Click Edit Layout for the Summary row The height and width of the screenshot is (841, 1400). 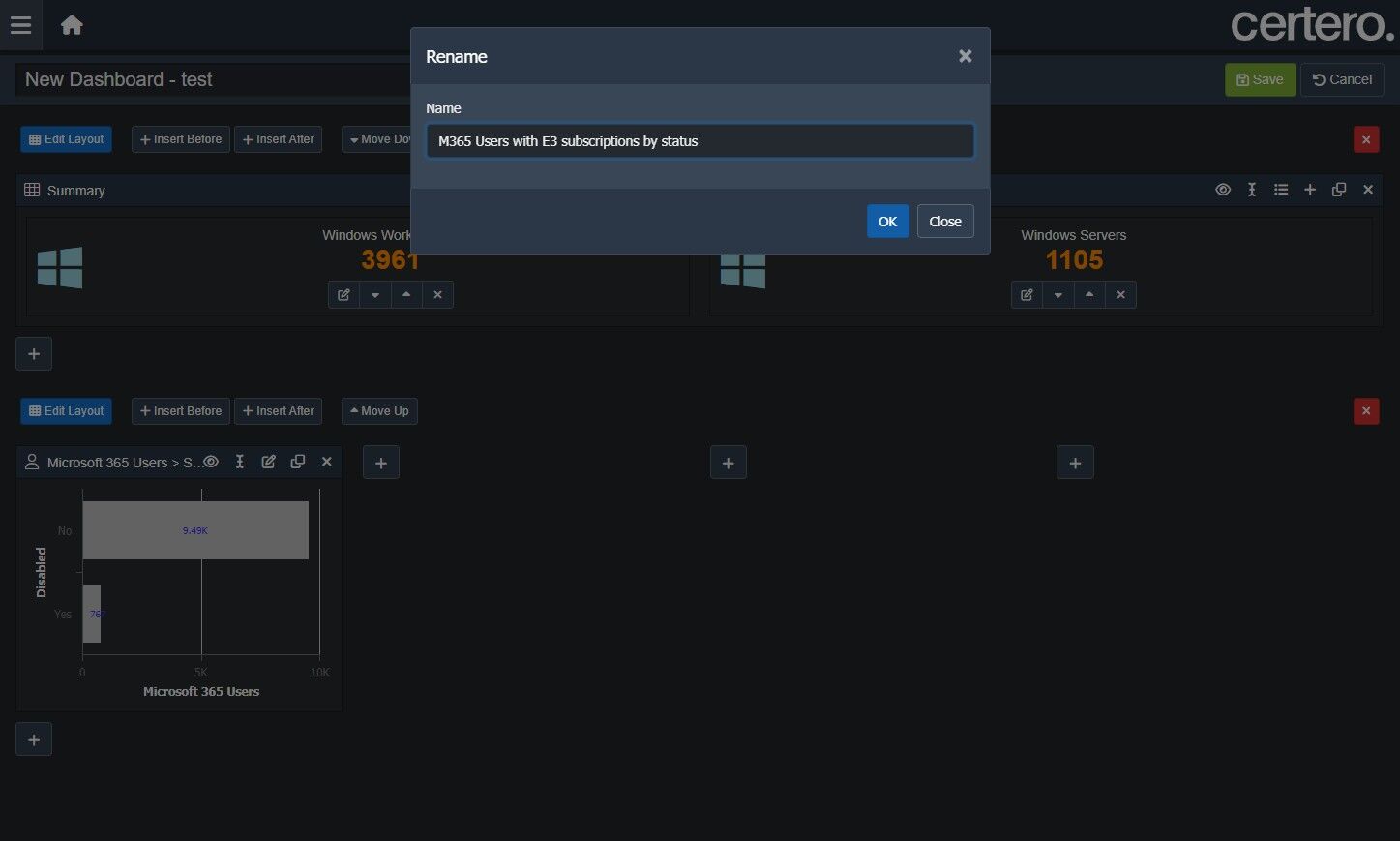(x=66, y=139)
